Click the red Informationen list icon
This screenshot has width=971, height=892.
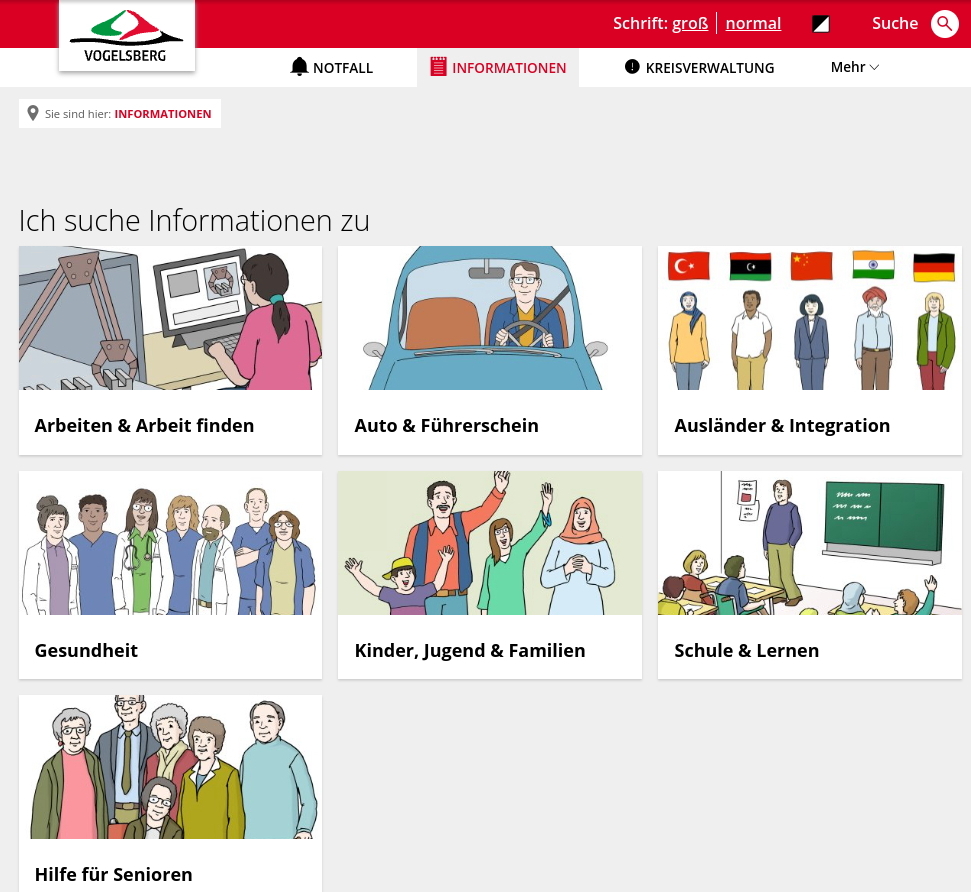pyautogui.click(x=438, y=67)
